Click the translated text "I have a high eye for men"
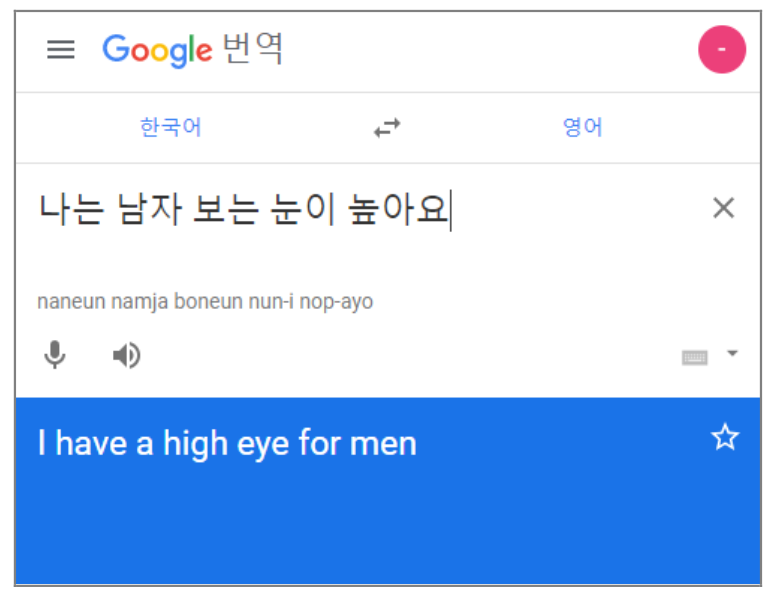This screenshot has height=598, width=778. (x=227, y=443)
